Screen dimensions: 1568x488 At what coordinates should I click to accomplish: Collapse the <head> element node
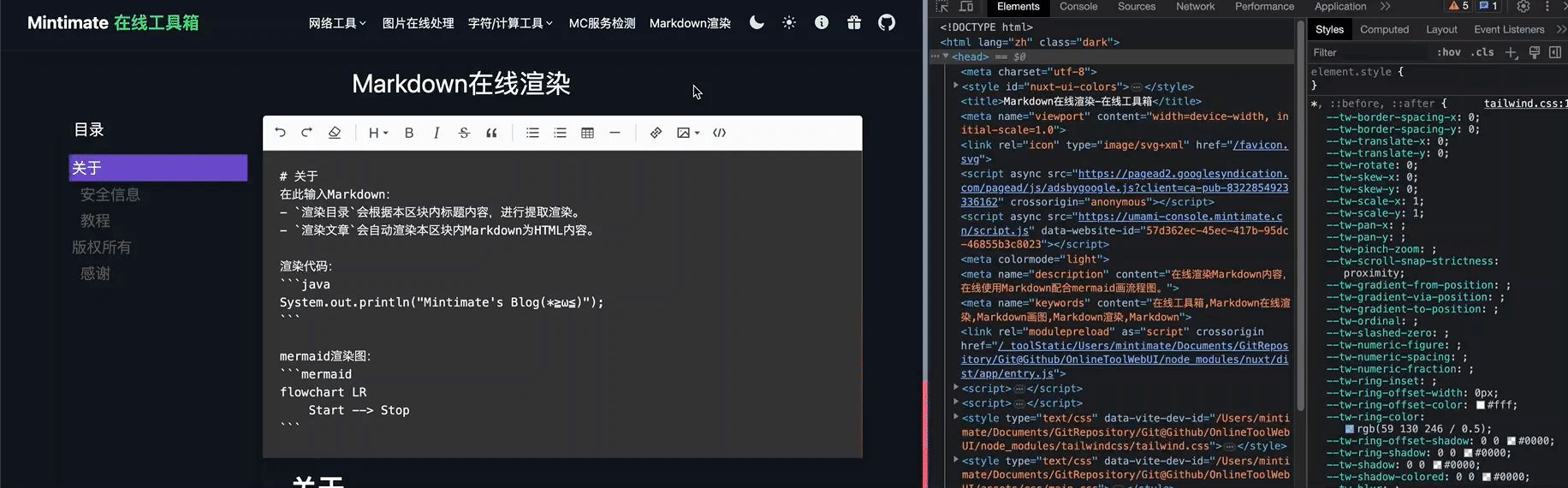pyautogui.click(x=946, y=57)
